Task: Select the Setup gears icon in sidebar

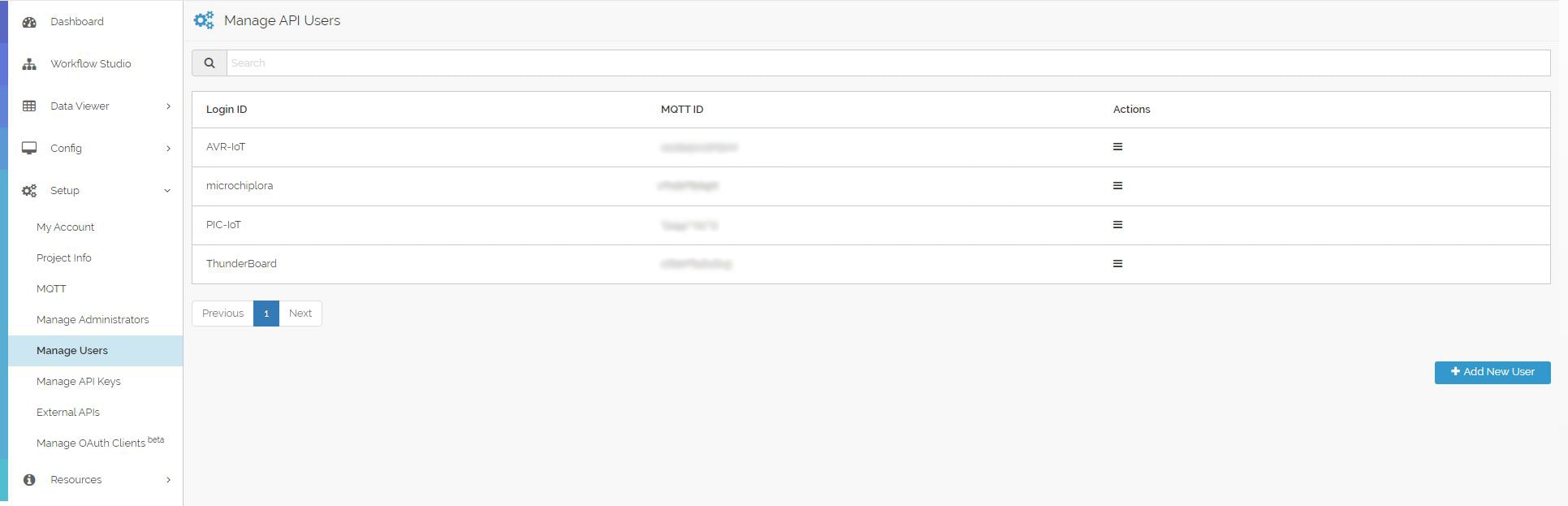Action: click(x=29, y=190)
